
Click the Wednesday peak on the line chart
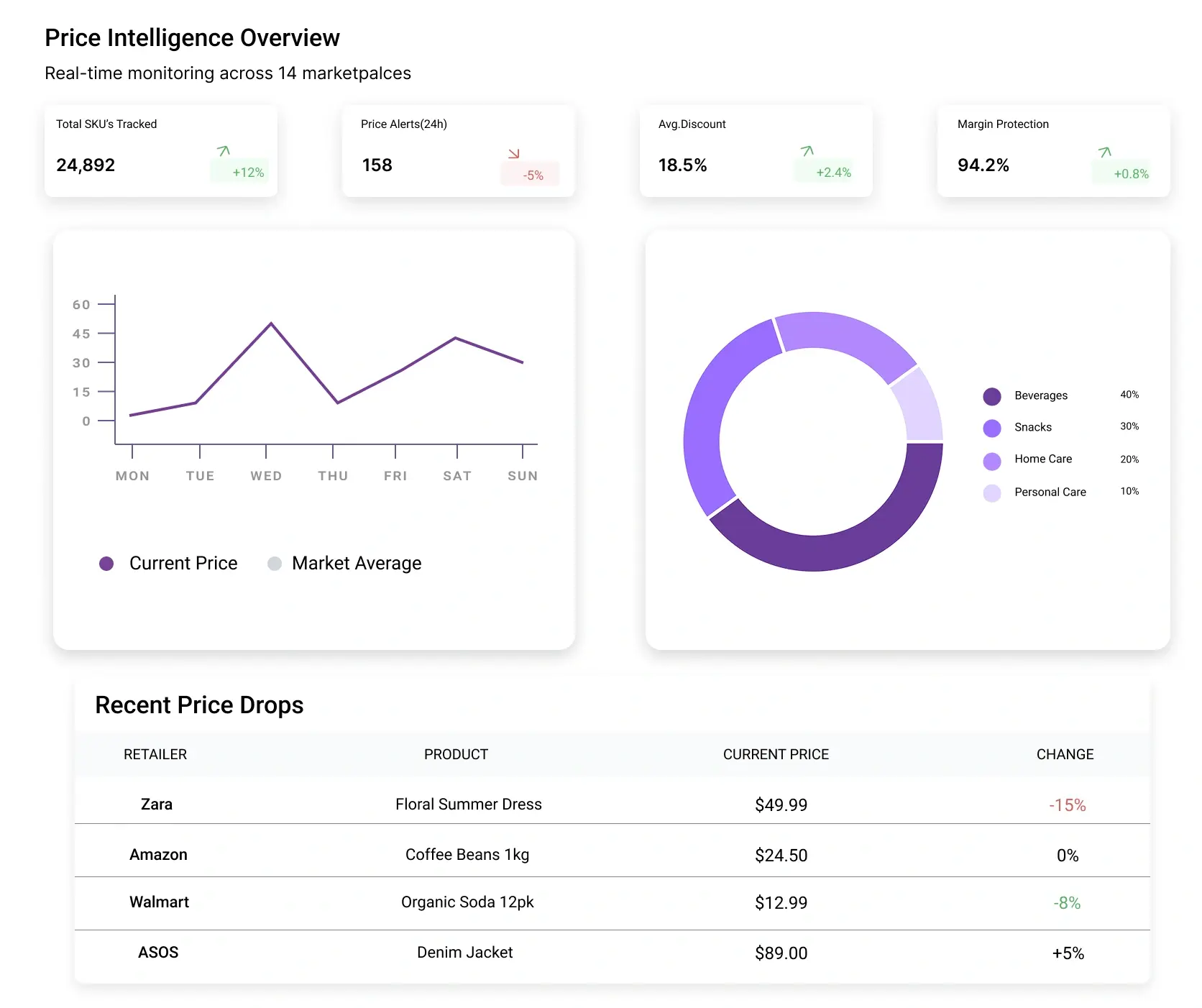coord(270,324)
